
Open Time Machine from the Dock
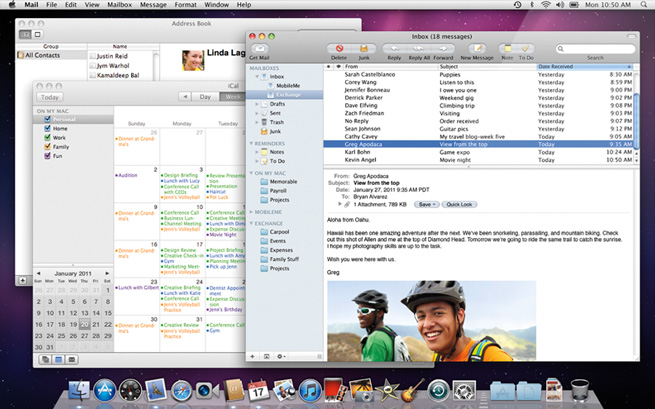click(438, 391)
